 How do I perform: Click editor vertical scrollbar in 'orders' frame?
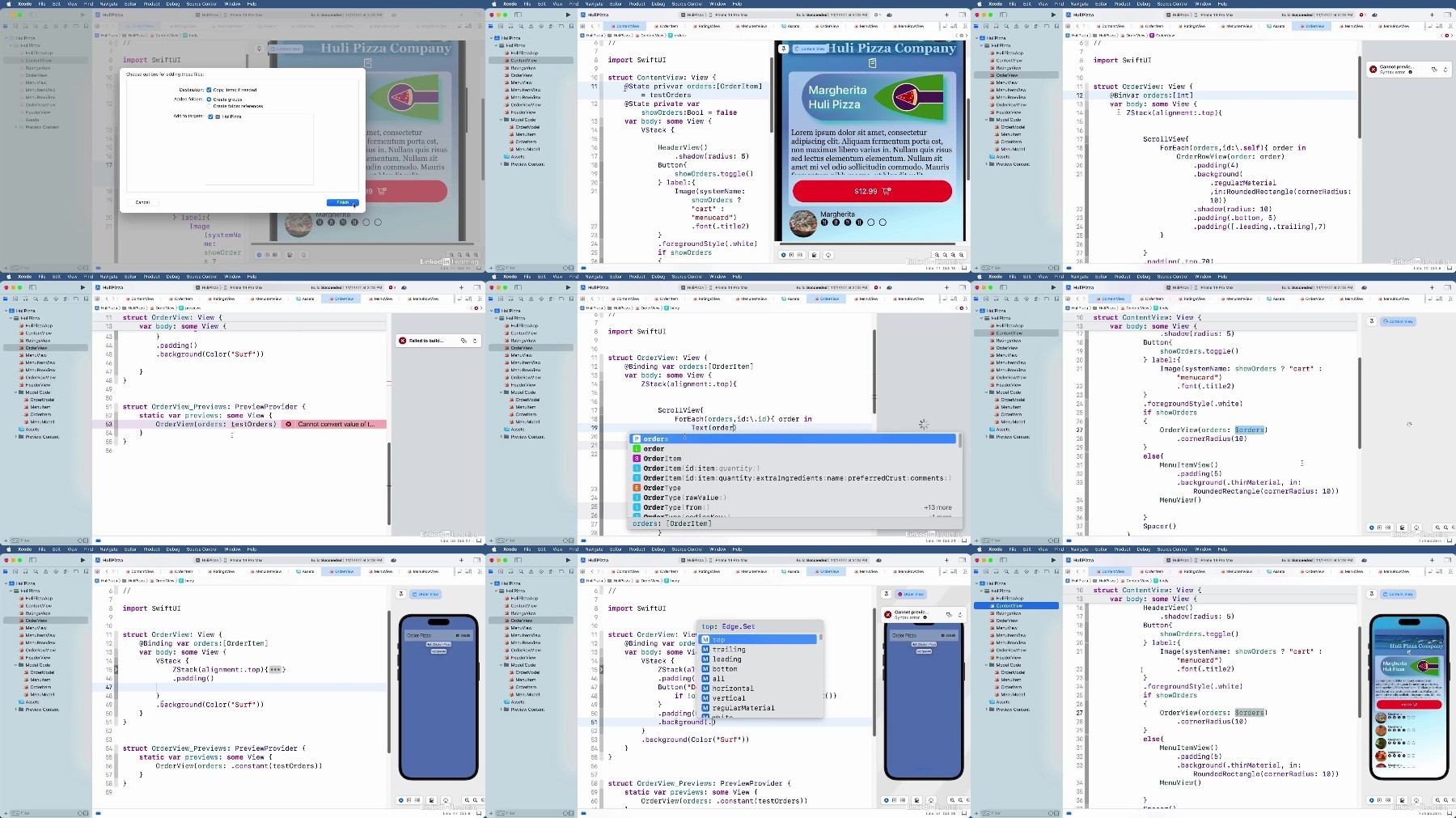(874, 372)
